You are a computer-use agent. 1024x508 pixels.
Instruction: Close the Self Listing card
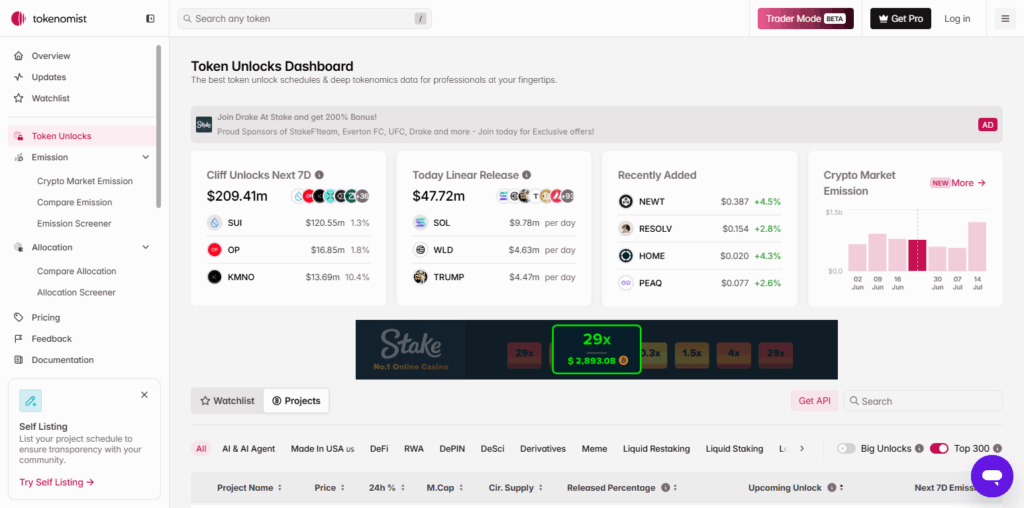[144, 395]
